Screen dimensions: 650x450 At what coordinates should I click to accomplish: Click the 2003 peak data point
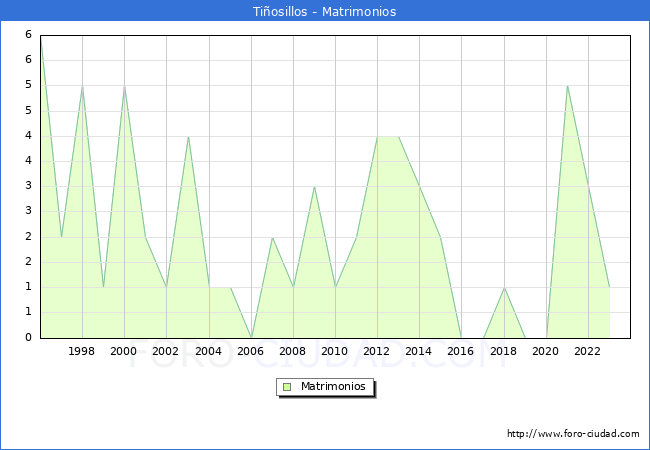tap(188, 136)
